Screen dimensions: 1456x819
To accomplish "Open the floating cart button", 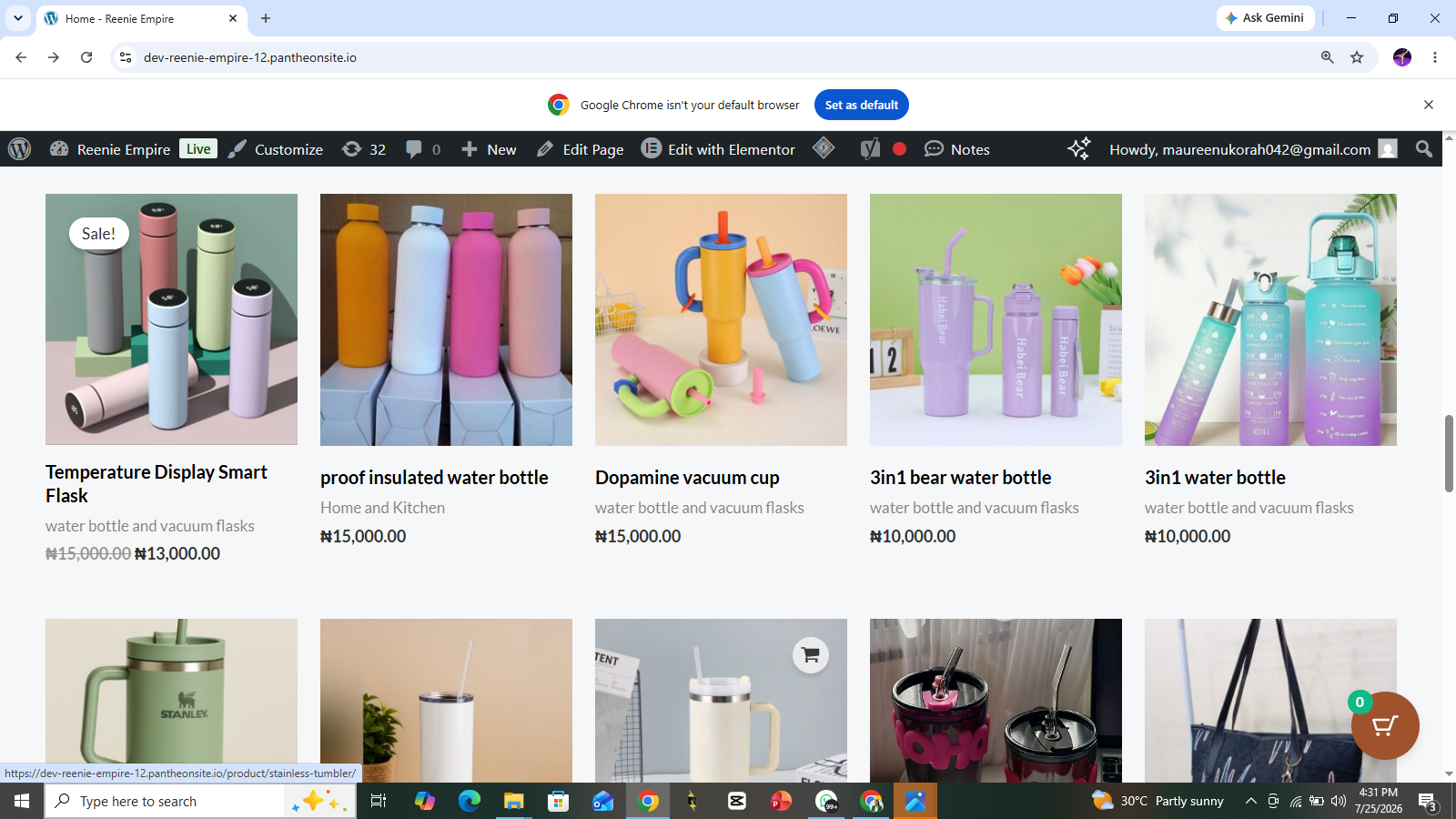I will (x=1385, y=725).
